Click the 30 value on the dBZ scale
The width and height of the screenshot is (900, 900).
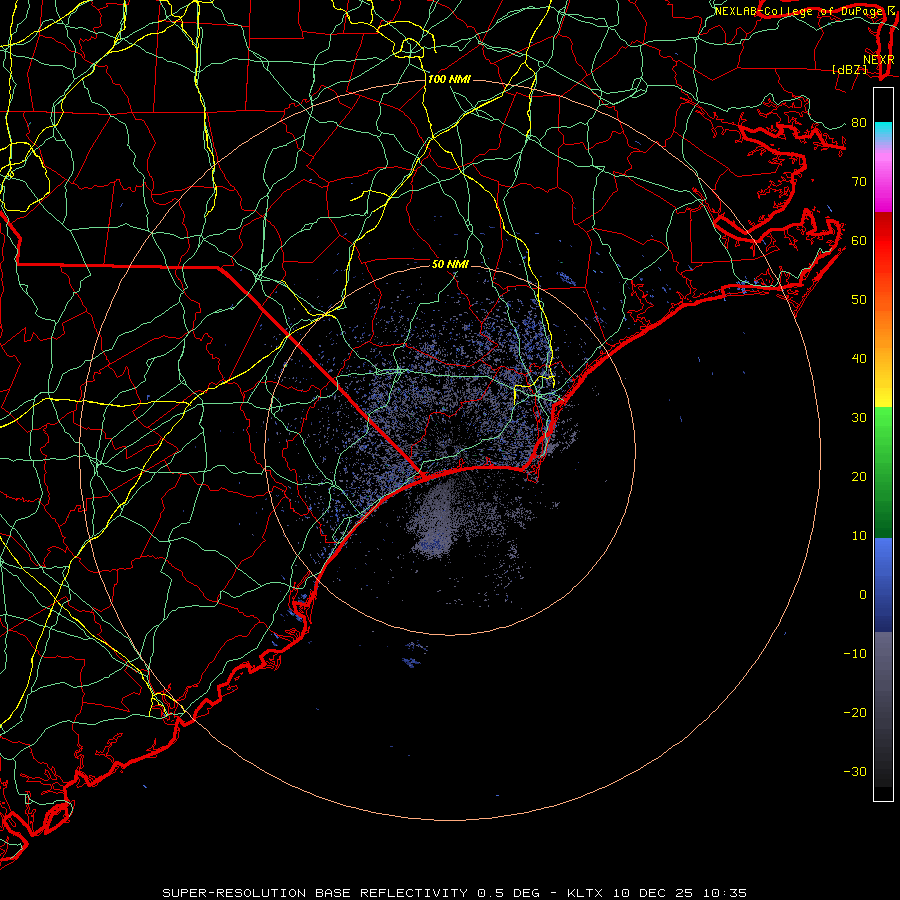pyautogui.click(x=859, y=418)
